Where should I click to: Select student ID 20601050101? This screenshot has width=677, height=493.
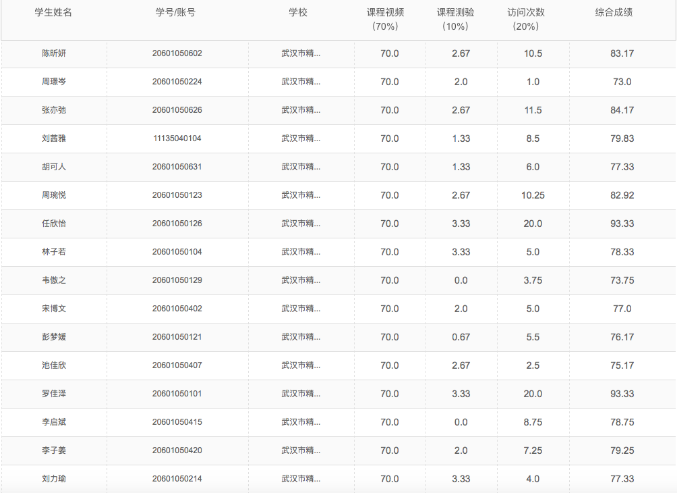coord(177,394)
